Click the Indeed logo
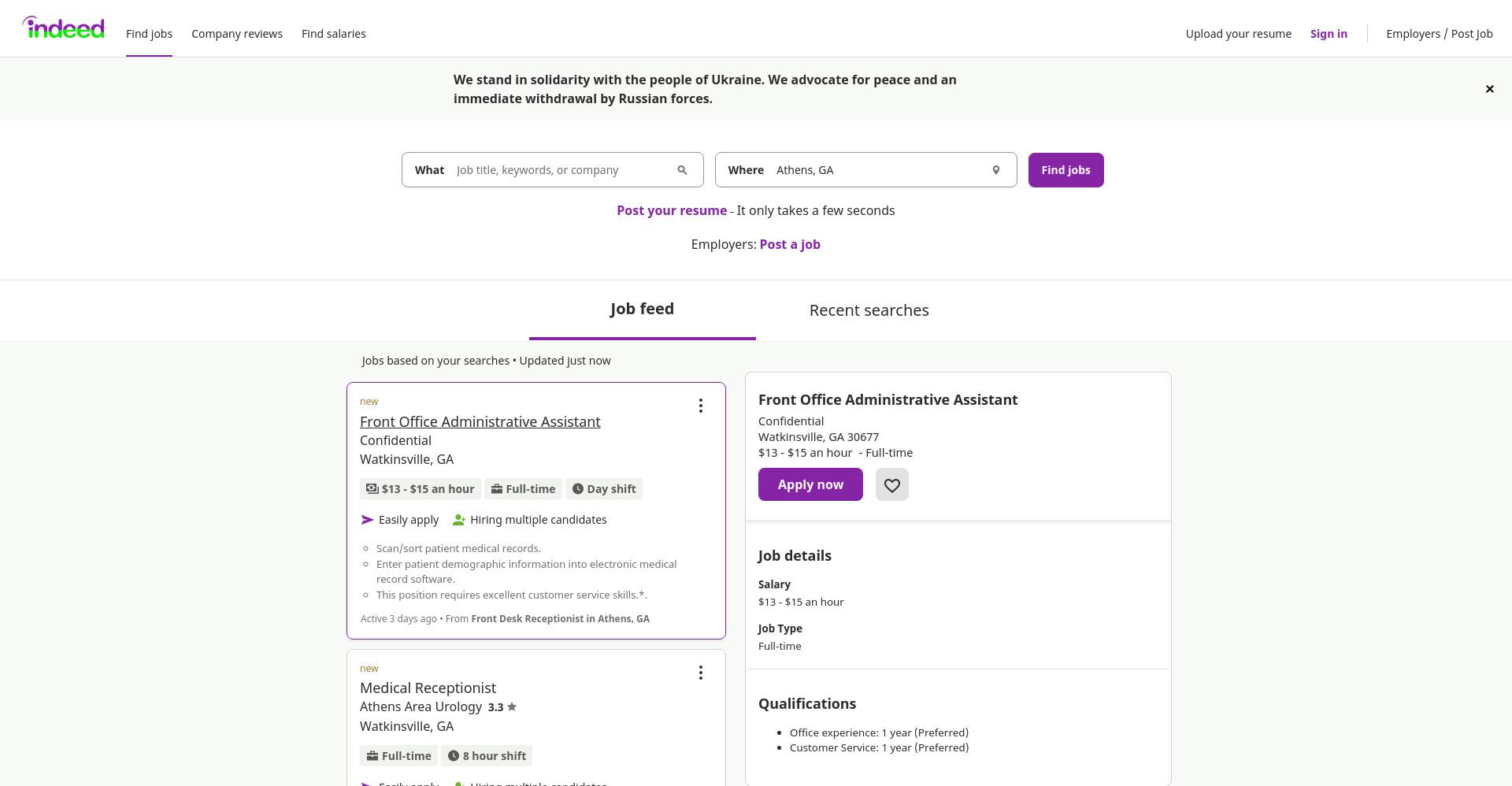The image size is (1512, 786). (x=63, y=28)
